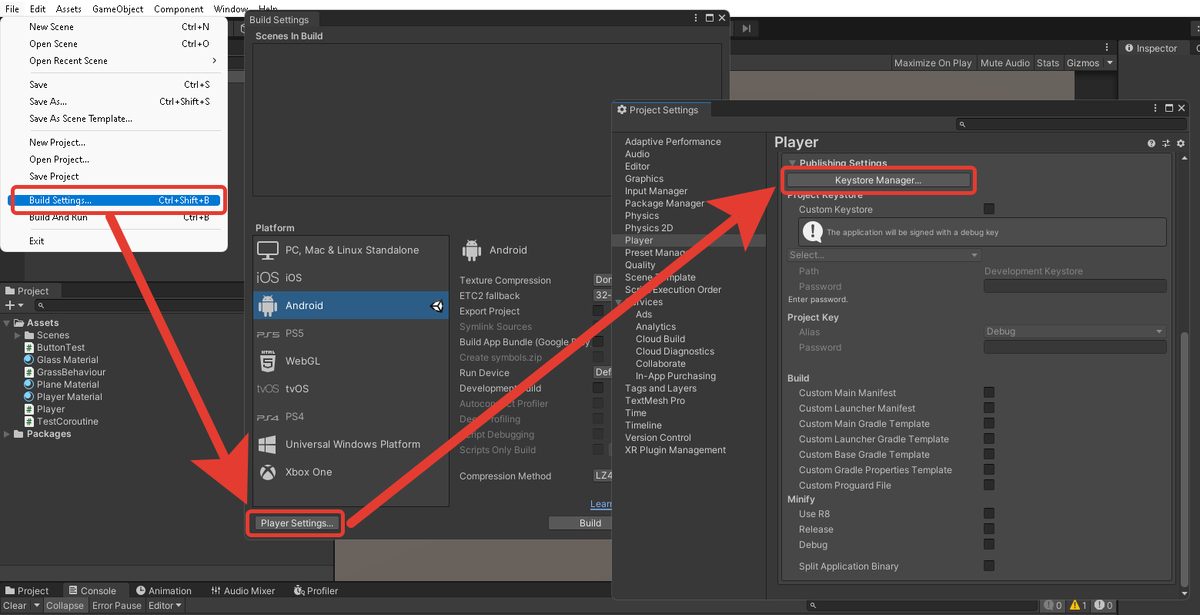Enable Custom Main Gradle Template
This screenshot has height=615, width=1200.
click(989, 424)
